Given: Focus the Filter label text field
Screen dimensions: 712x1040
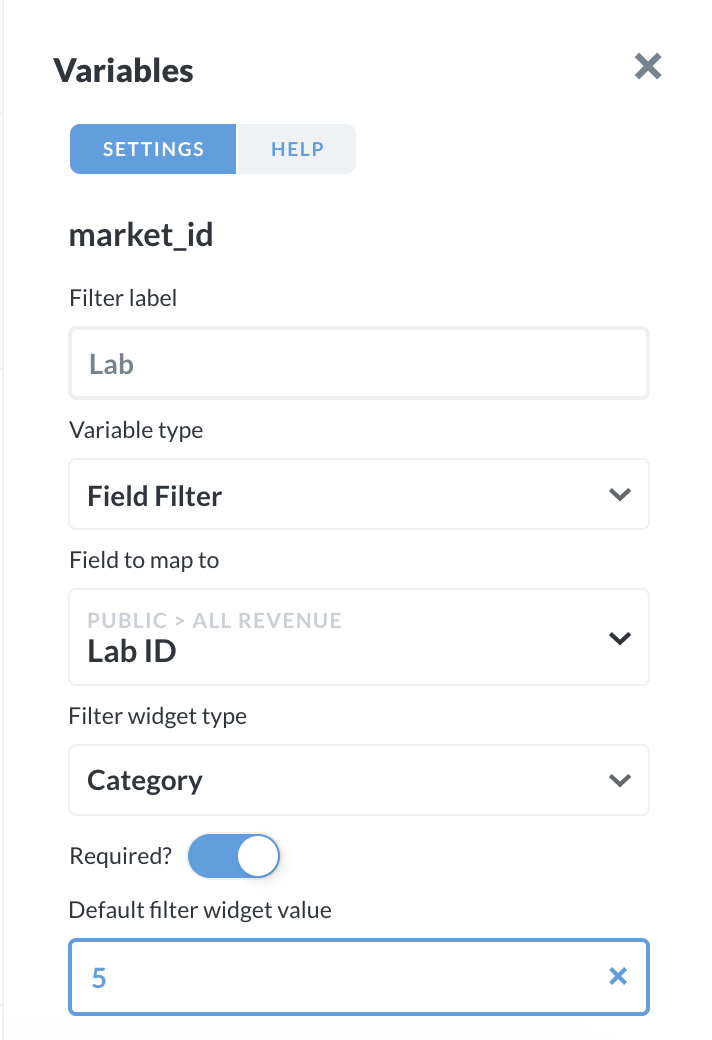Looking at the screenshot, I should pos(358,363).
